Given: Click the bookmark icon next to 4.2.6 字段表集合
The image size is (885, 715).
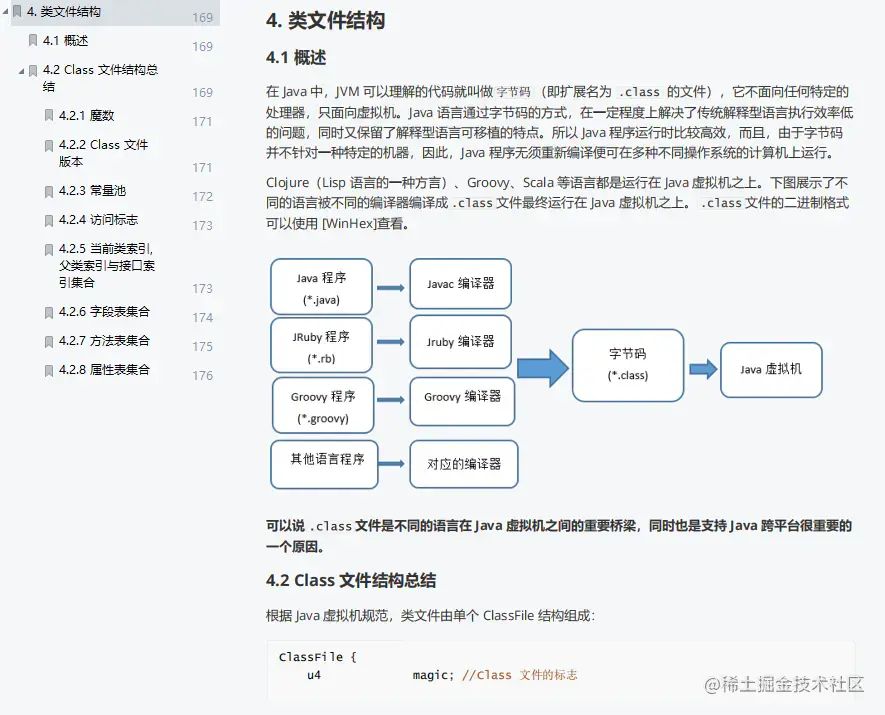Looking at the screenshot, I should pyautogui.click(x=48, y=312).
